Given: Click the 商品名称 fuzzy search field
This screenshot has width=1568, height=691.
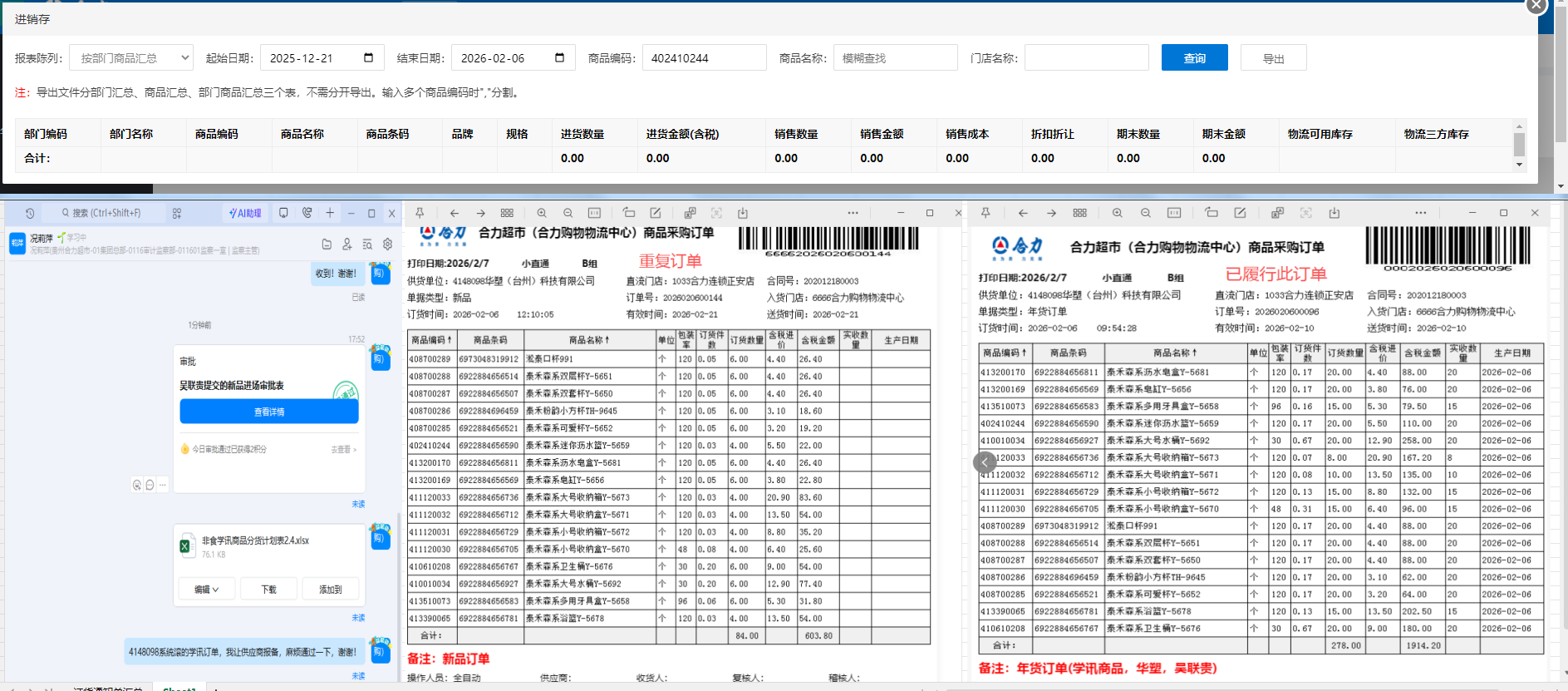Looking at the screenshot, I should (895, 58).
